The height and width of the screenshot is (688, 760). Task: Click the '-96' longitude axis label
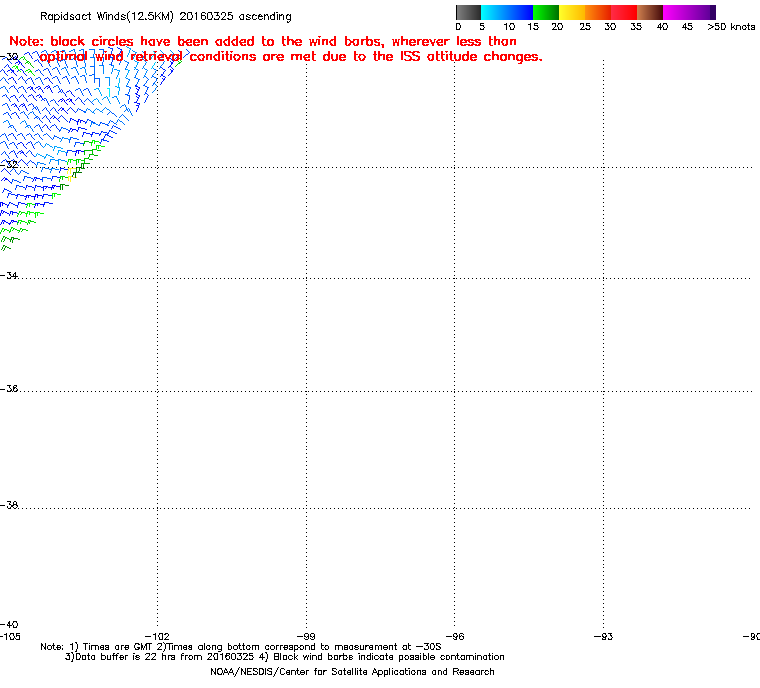pos(455,637)
